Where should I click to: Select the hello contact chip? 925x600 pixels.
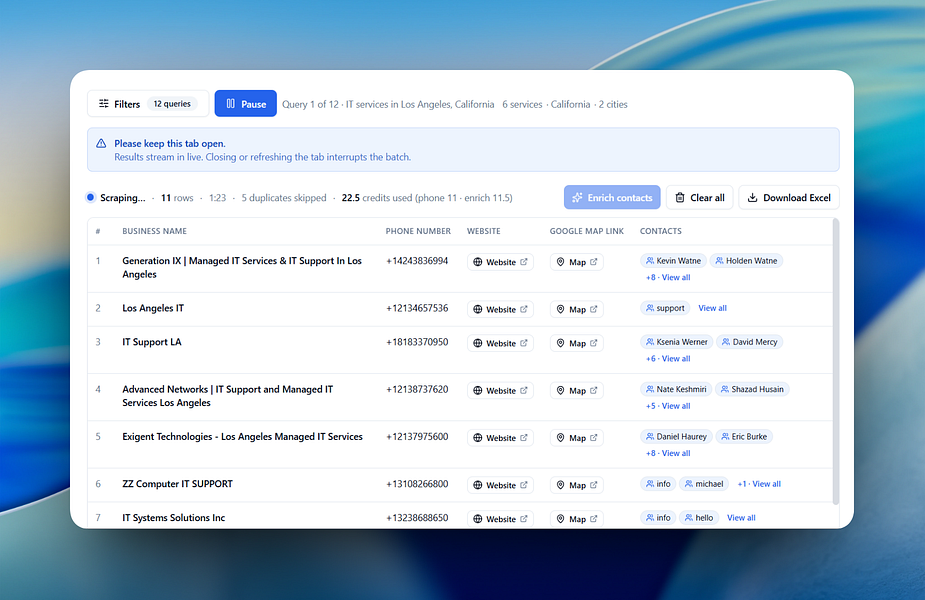coord(698,517)
